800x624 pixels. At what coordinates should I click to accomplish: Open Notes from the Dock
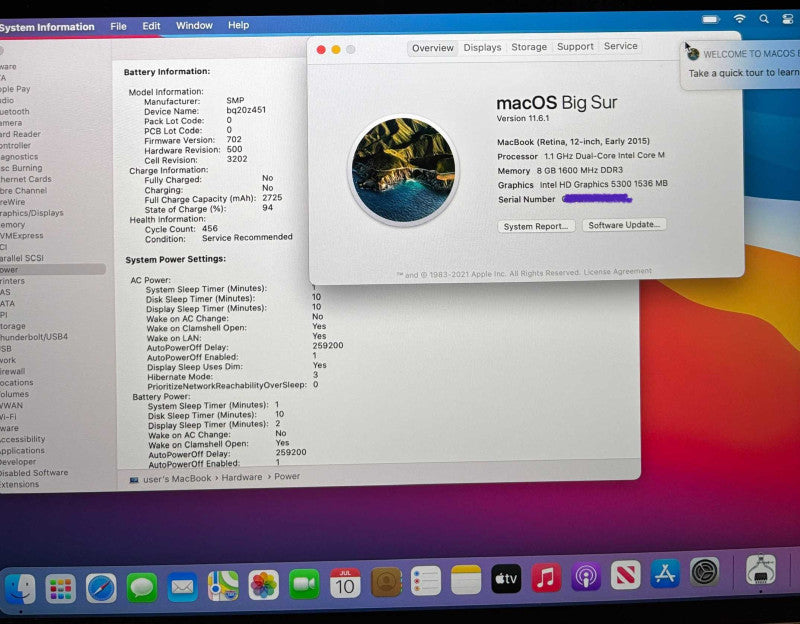466,580
